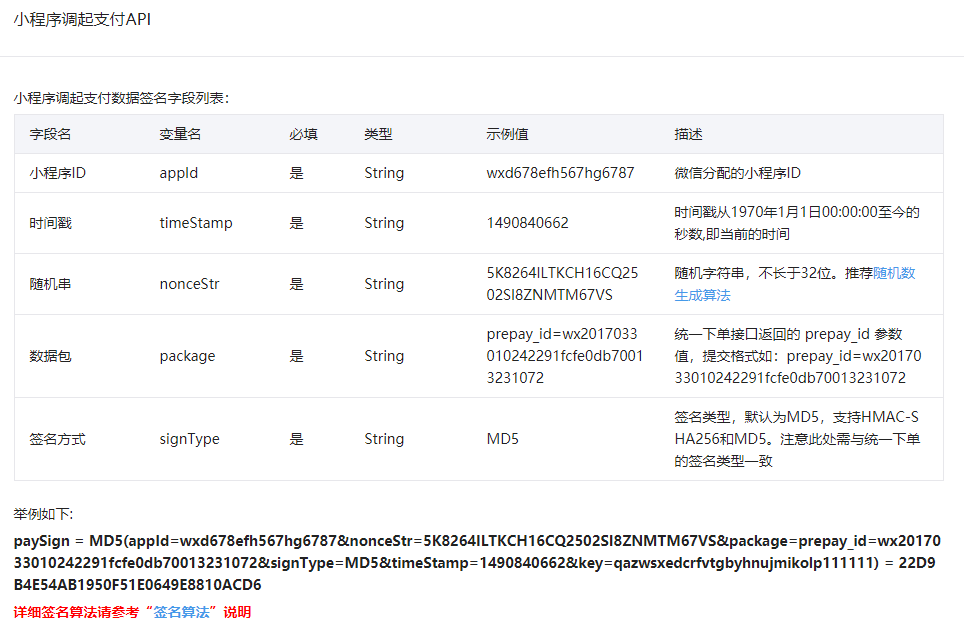Click String type in the nonceStr row
This screenshot has width=964, height=623.
384,284
